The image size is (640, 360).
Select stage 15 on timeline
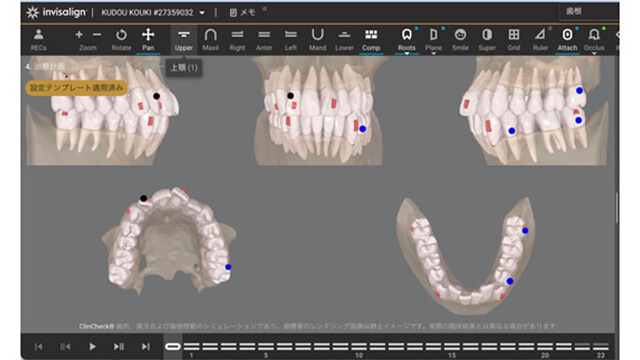click(x=452, y=347)
